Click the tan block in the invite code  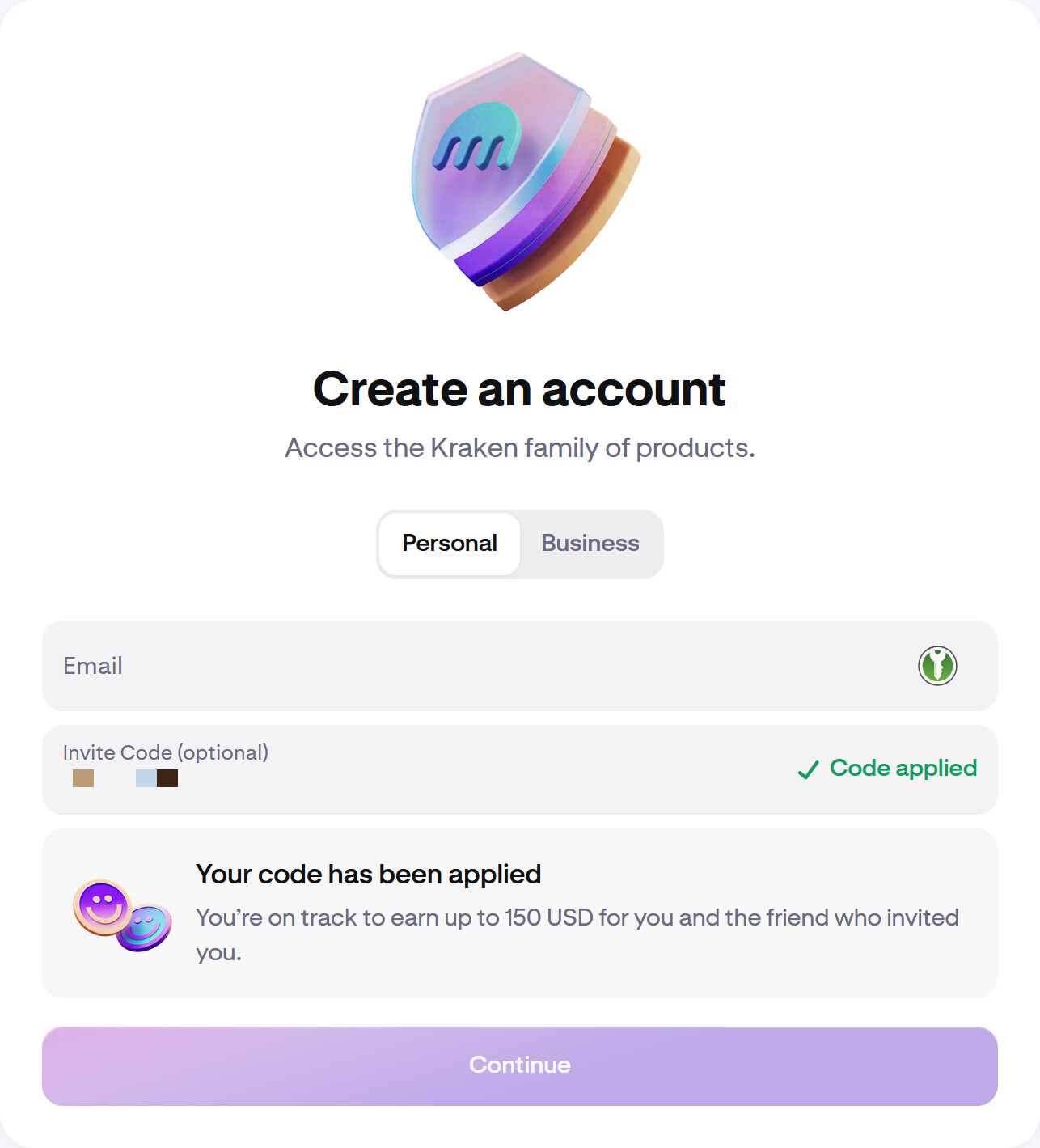point(83,778)
